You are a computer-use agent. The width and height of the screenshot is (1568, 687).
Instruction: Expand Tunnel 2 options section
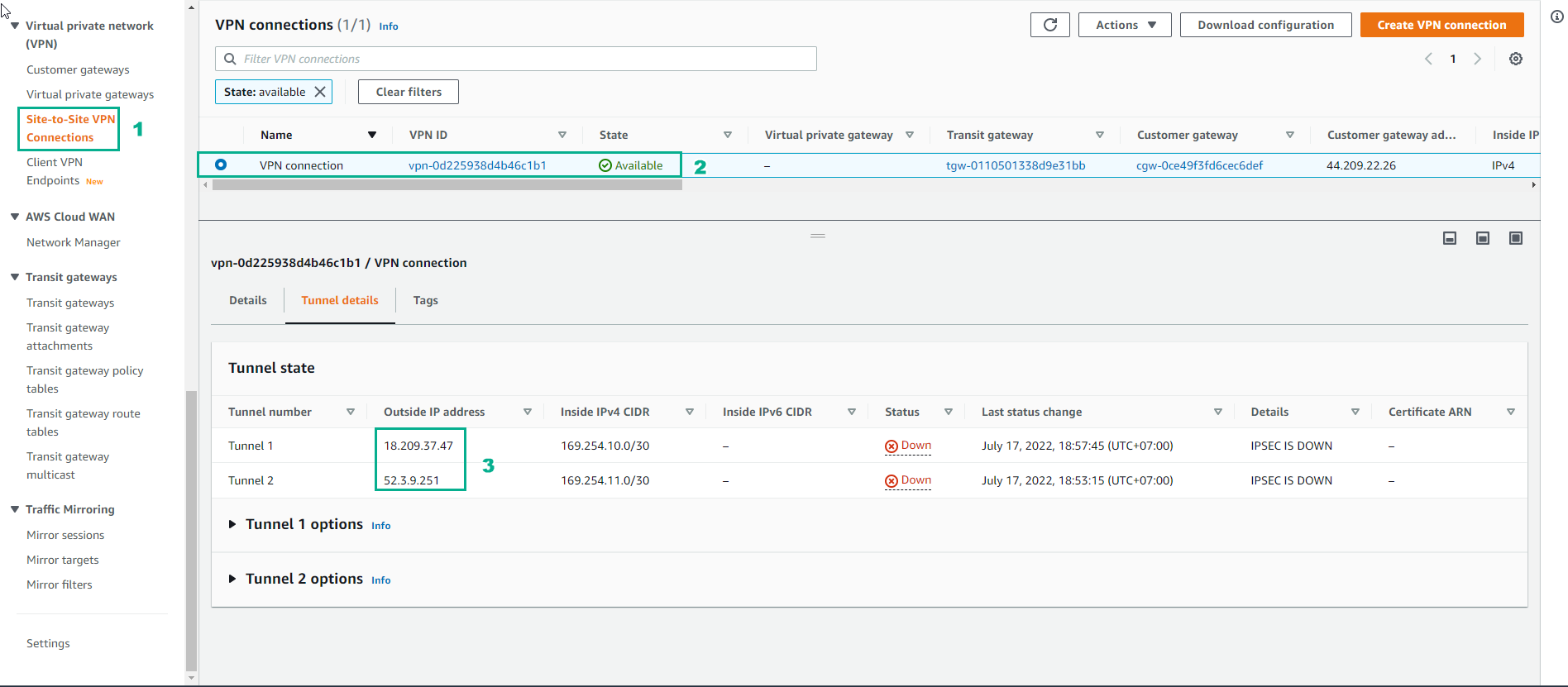click(232, 579)
